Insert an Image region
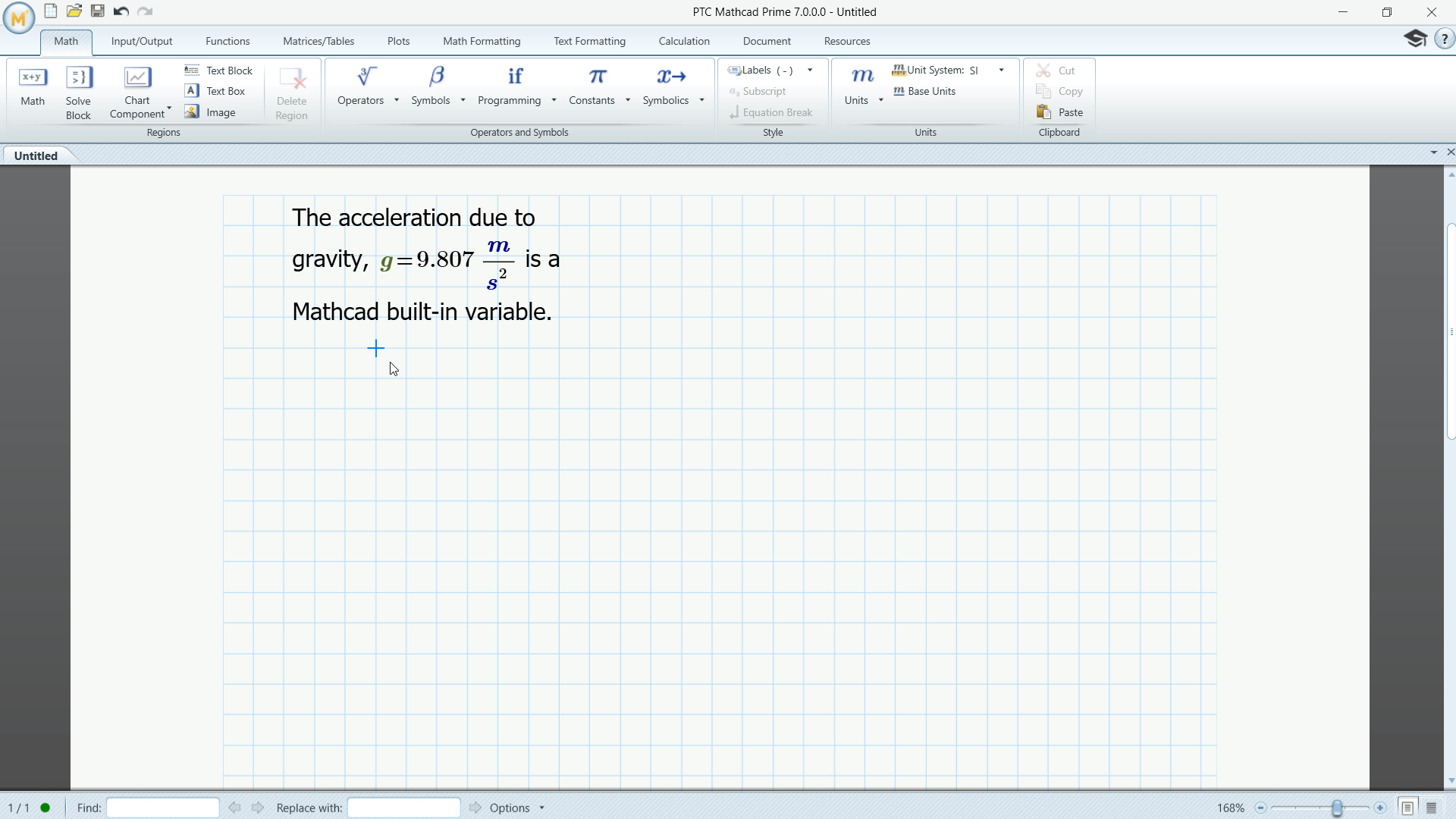Image resolution: width=1456 pixels, height=819 pixels. coord(210,112)
